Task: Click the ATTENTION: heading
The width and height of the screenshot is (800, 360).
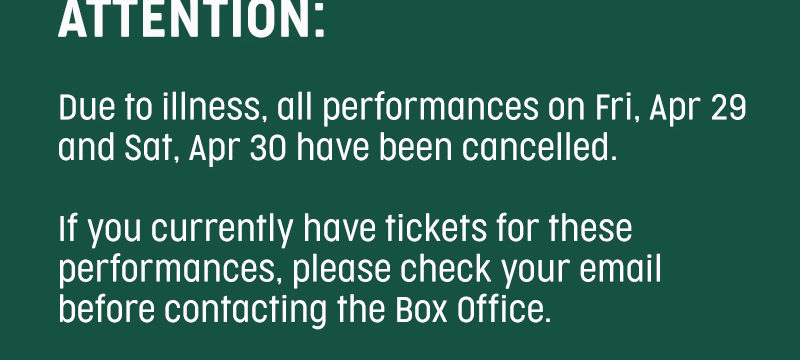Action: click(x=192, y=19)
